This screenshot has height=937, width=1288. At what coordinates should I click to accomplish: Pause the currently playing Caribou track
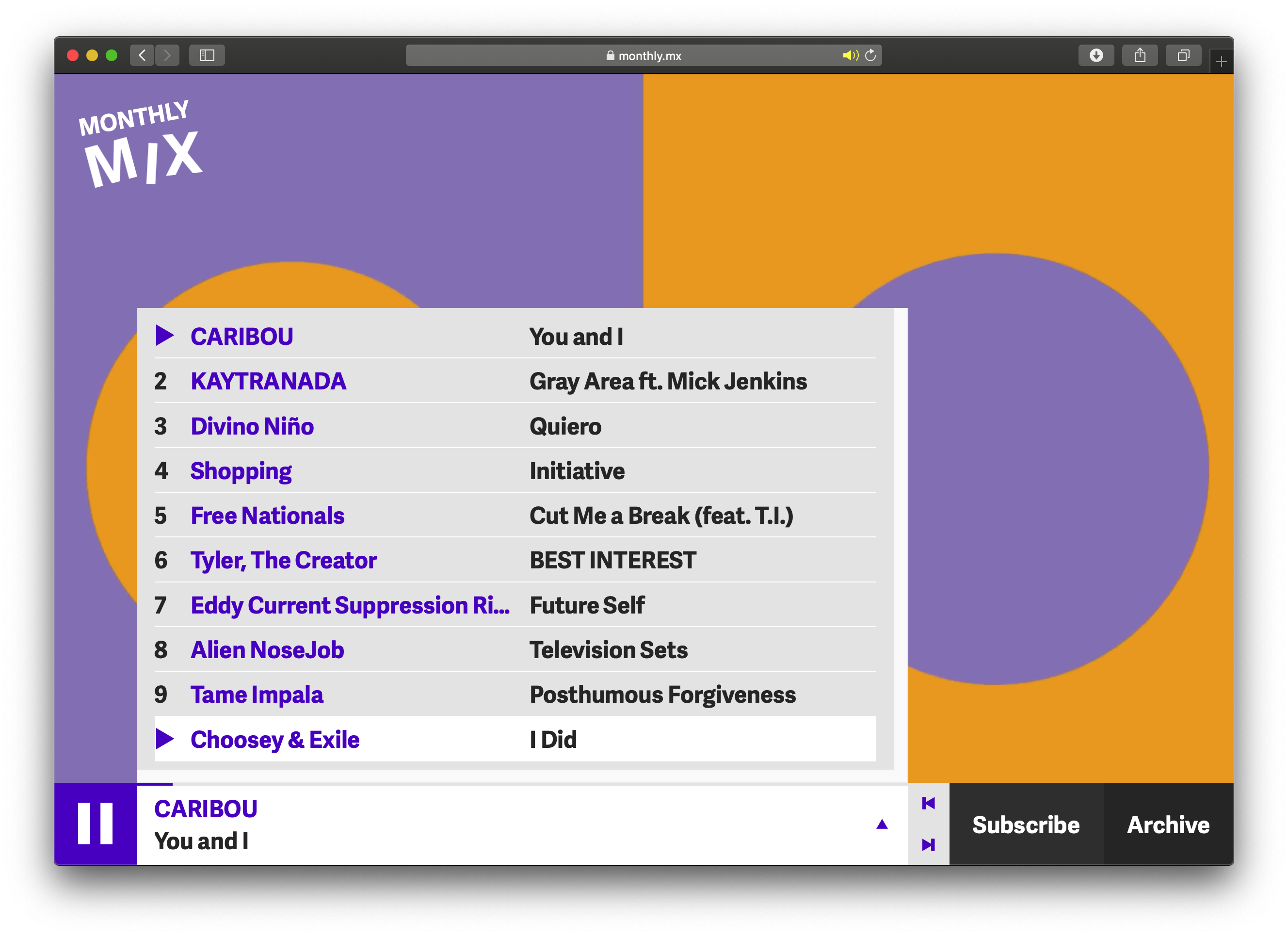tap(95, 824)
